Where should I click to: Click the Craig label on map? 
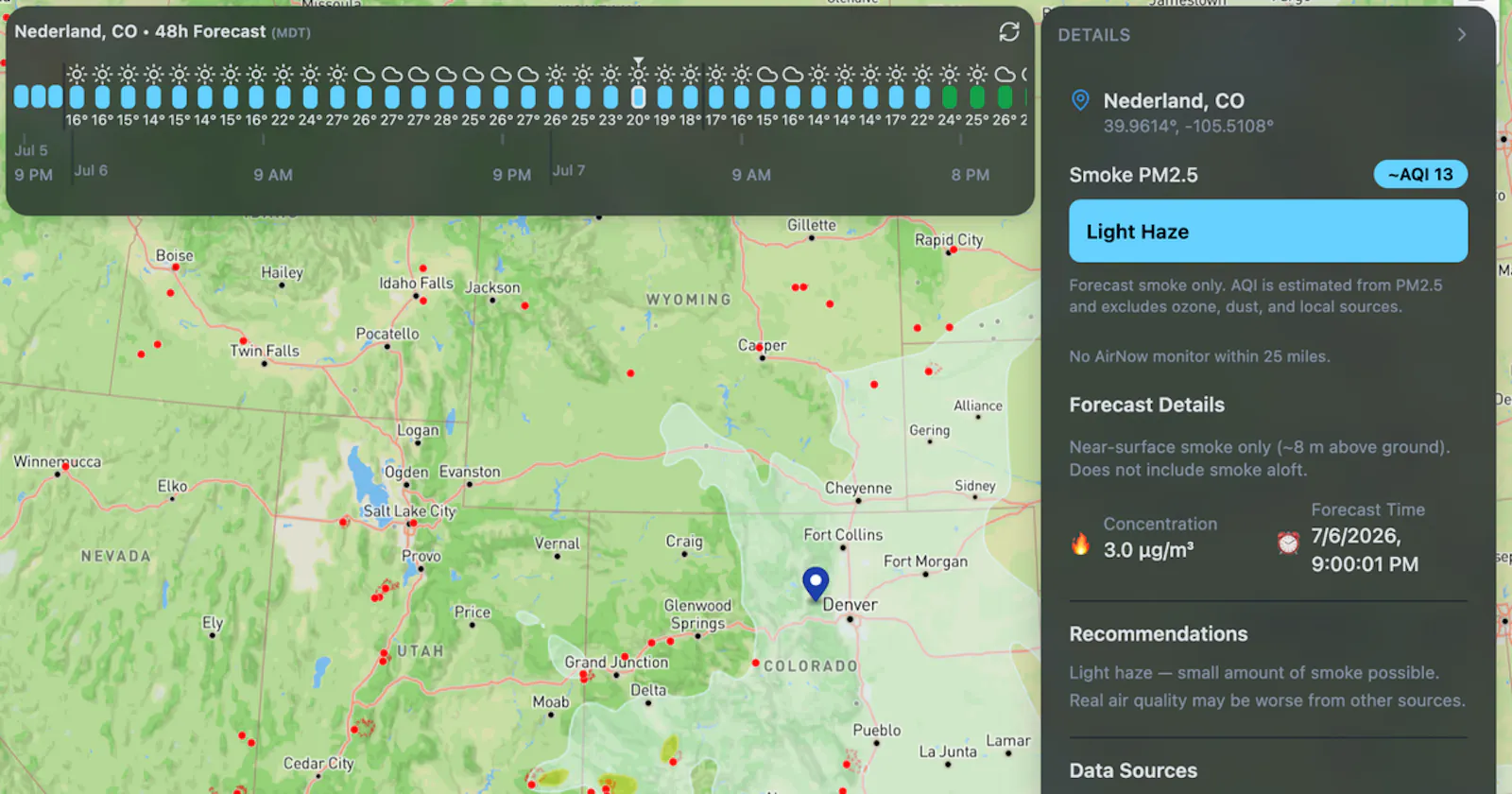pyautogui.click(x=684, y=542)
